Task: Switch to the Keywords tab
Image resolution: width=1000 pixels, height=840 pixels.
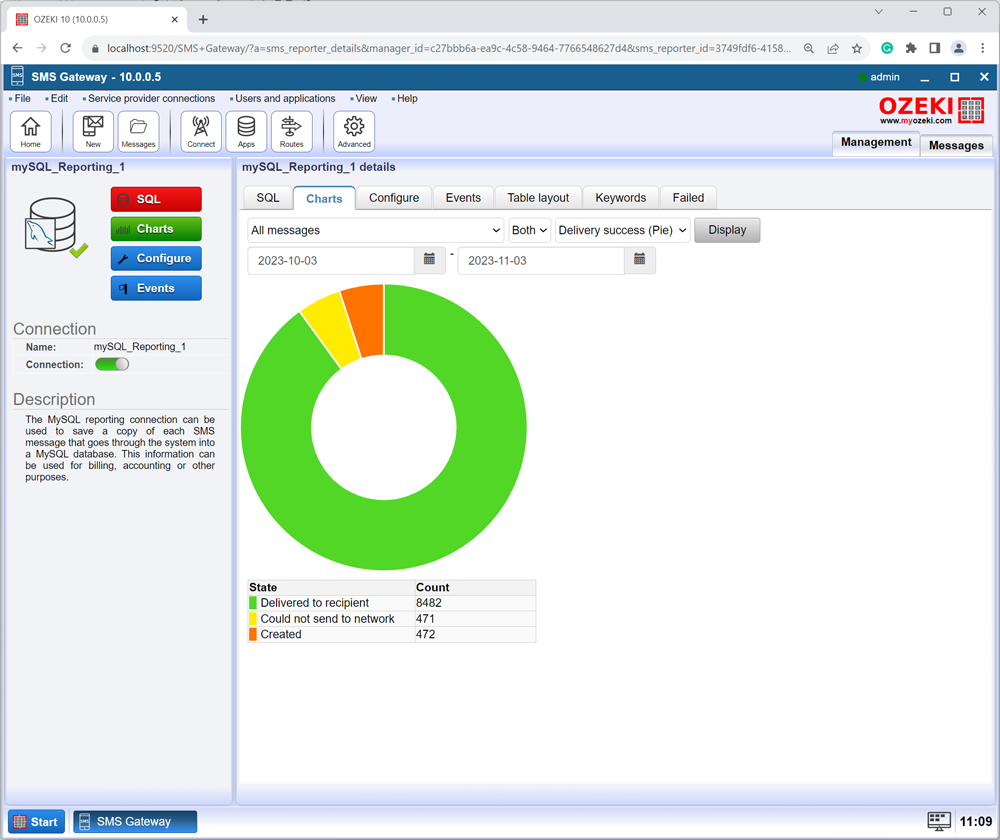Action: click(621, 198)
